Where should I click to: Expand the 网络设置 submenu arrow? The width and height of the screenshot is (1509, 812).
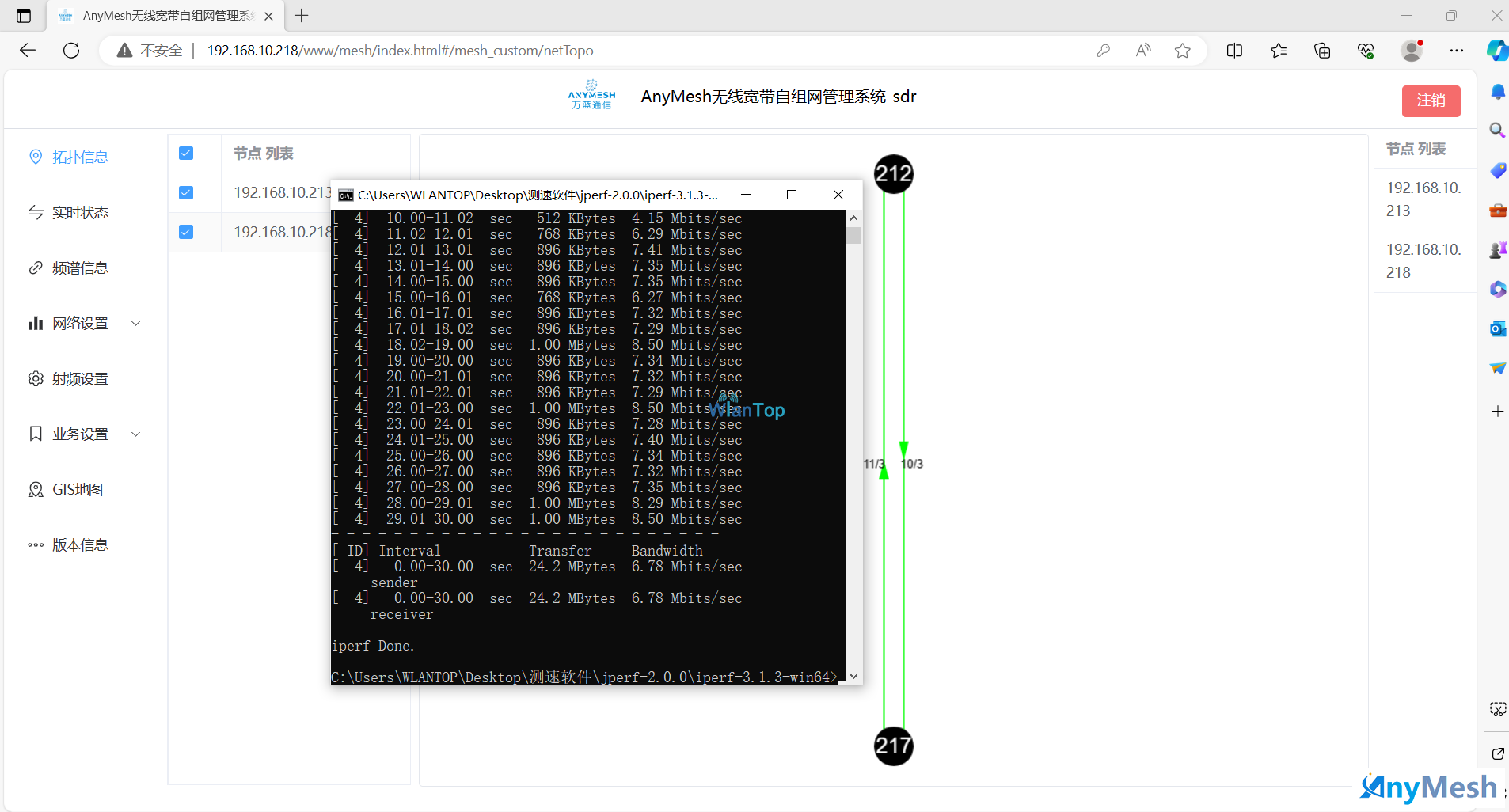[x=136, y=324]
